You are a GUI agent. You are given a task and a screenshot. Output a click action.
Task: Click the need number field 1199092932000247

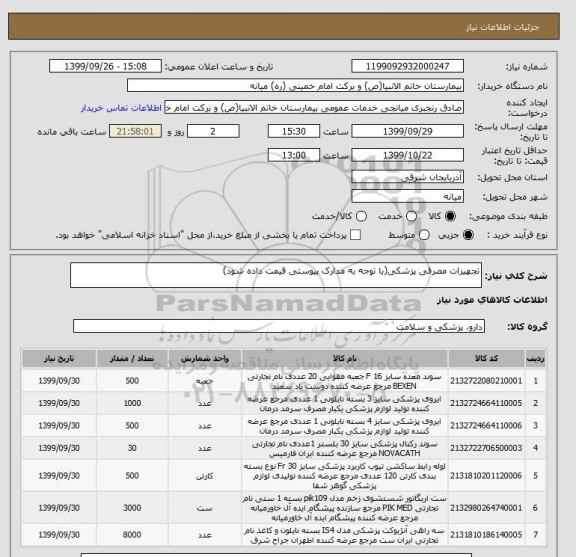[x=407, y=67]
